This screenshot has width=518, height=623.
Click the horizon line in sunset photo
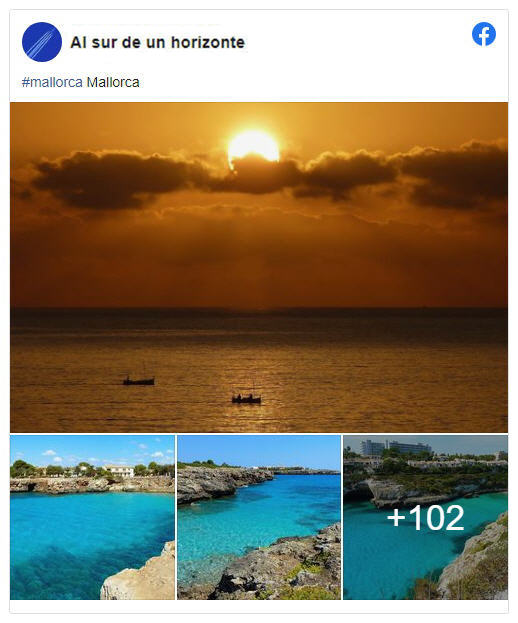coord(259,308)
